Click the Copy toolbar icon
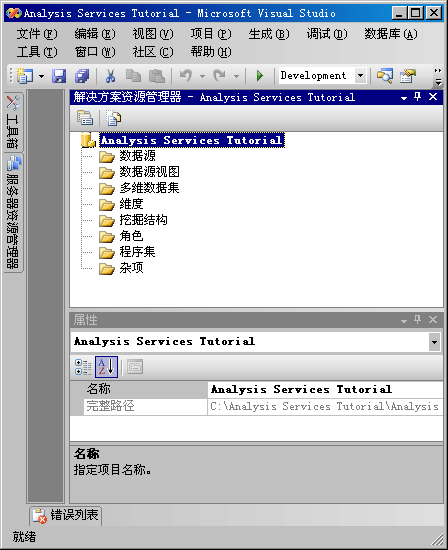Image resolution: width=448 pixels, height=550 pixels. tap(133, 76)
